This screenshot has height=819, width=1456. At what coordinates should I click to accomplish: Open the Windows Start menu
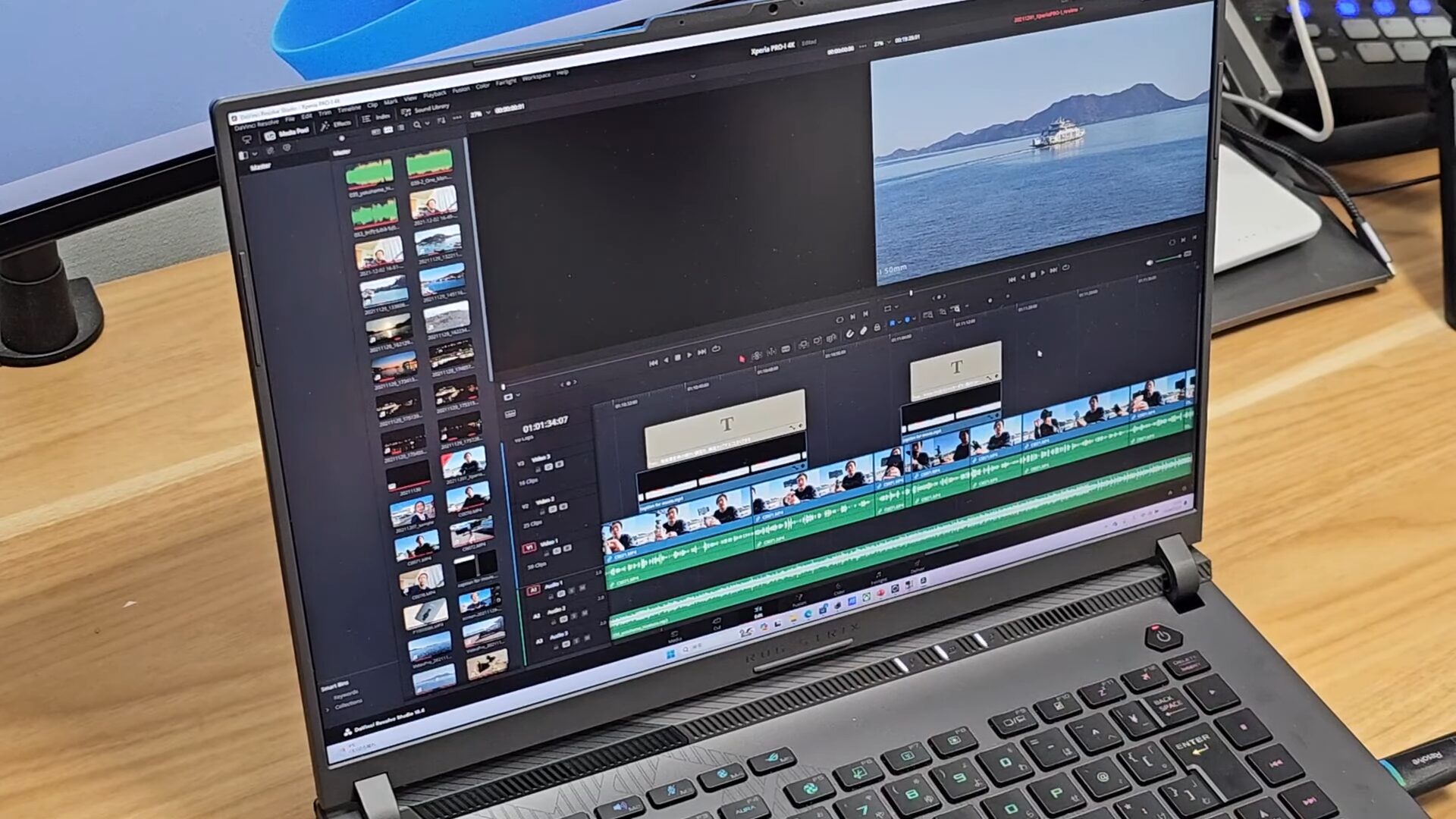pos(671,654)
